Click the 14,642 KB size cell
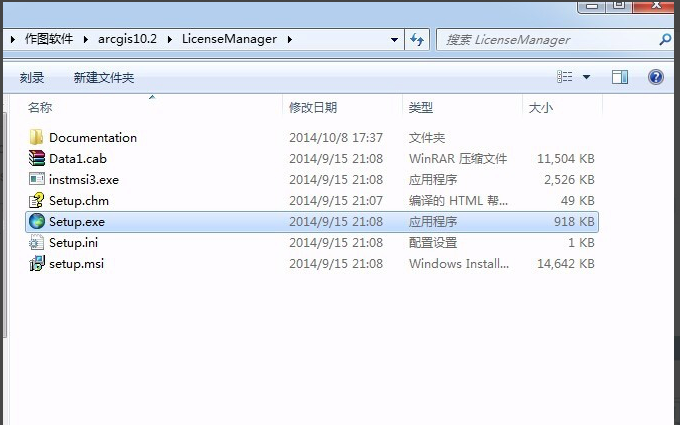 click(566, 264)
